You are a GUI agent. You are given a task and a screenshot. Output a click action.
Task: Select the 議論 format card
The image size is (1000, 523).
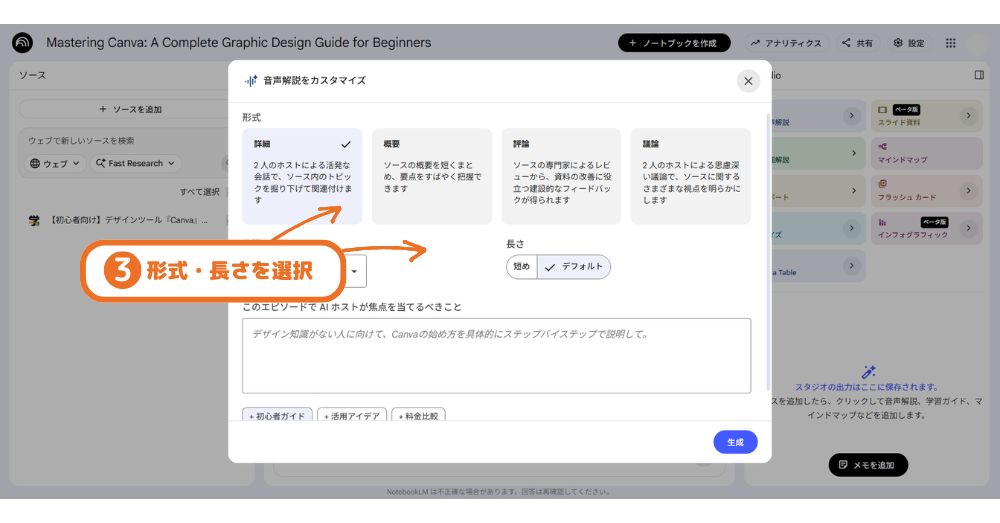pyautogui.click(x=691, y=176)
